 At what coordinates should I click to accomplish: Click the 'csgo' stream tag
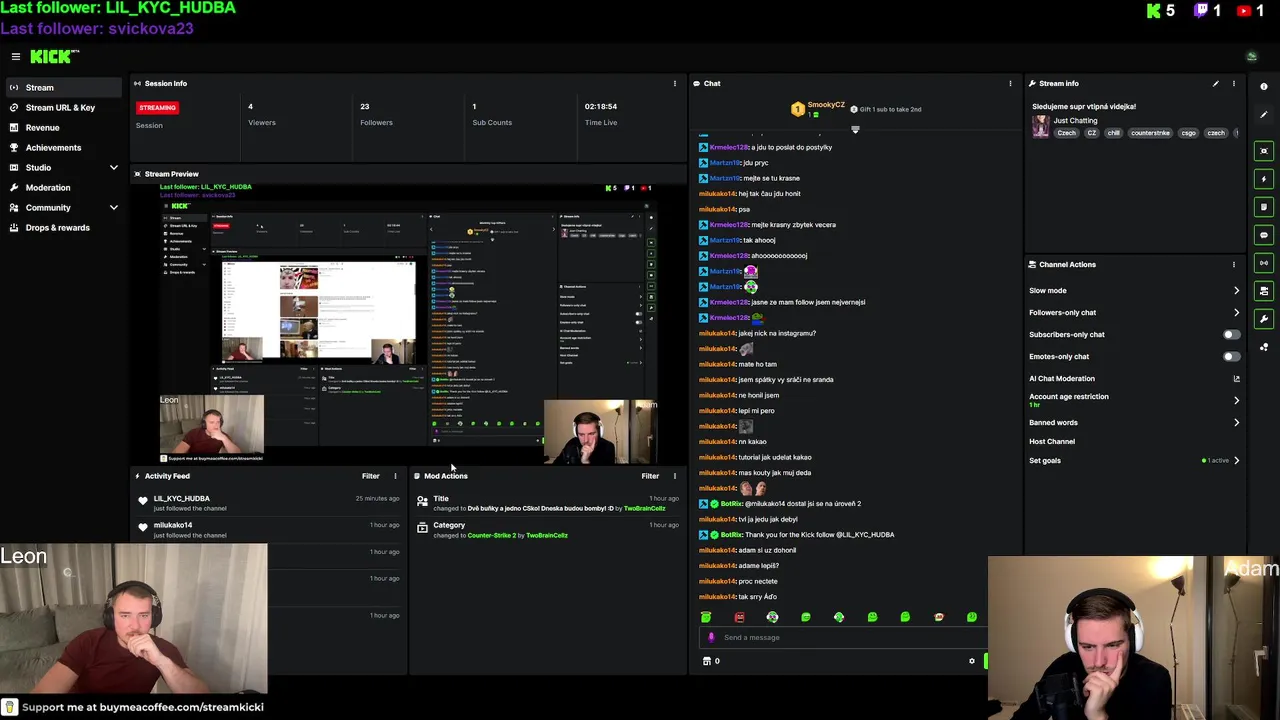coord(1188,133)
